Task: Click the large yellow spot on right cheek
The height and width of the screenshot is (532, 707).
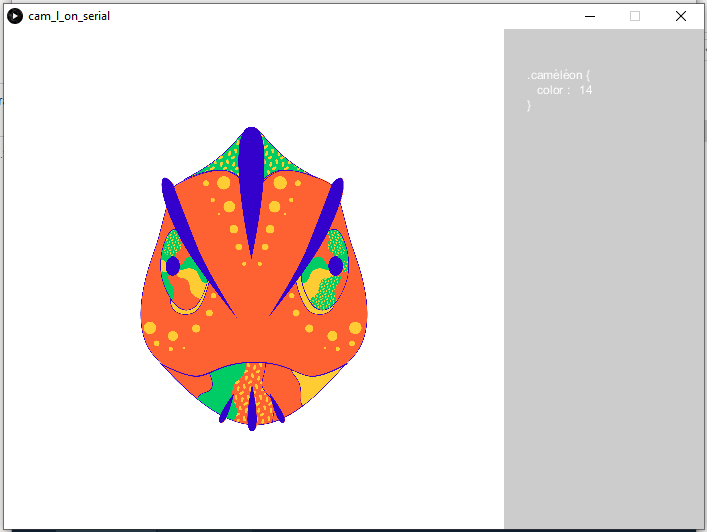Action: click(x=355, y=327)
